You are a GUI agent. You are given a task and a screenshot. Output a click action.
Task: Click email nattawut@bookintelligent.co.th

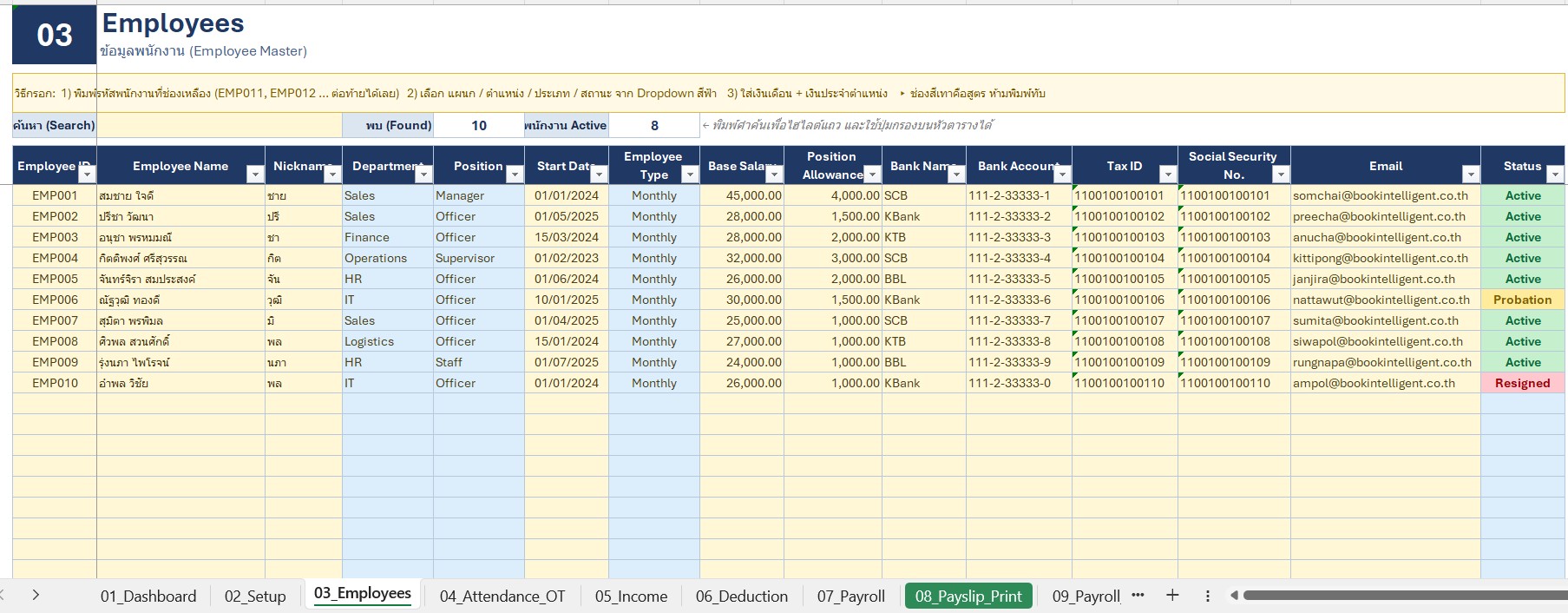1381,300
